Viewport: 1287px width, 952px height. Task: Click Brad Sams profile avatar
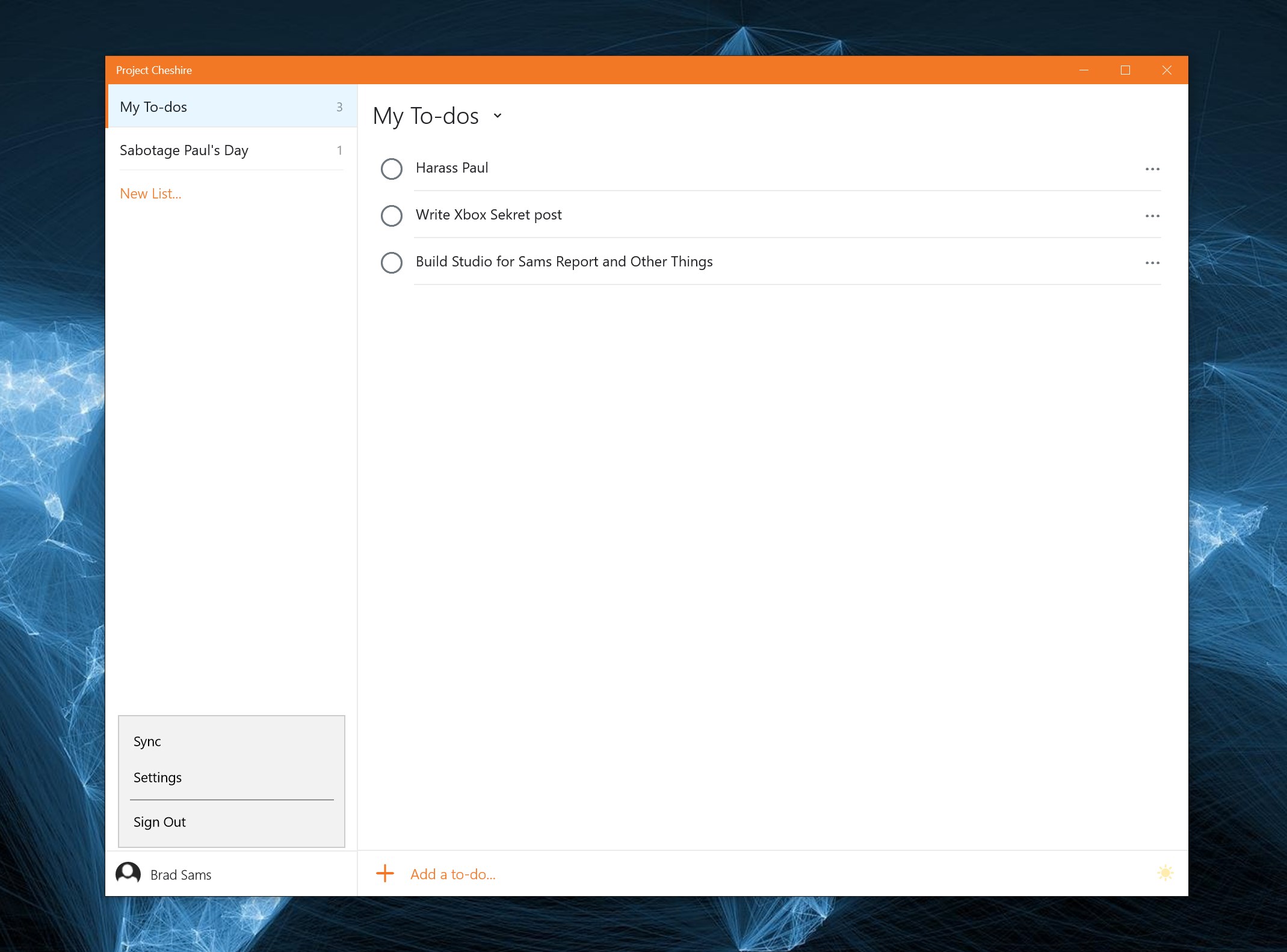(x=128, y=873)
